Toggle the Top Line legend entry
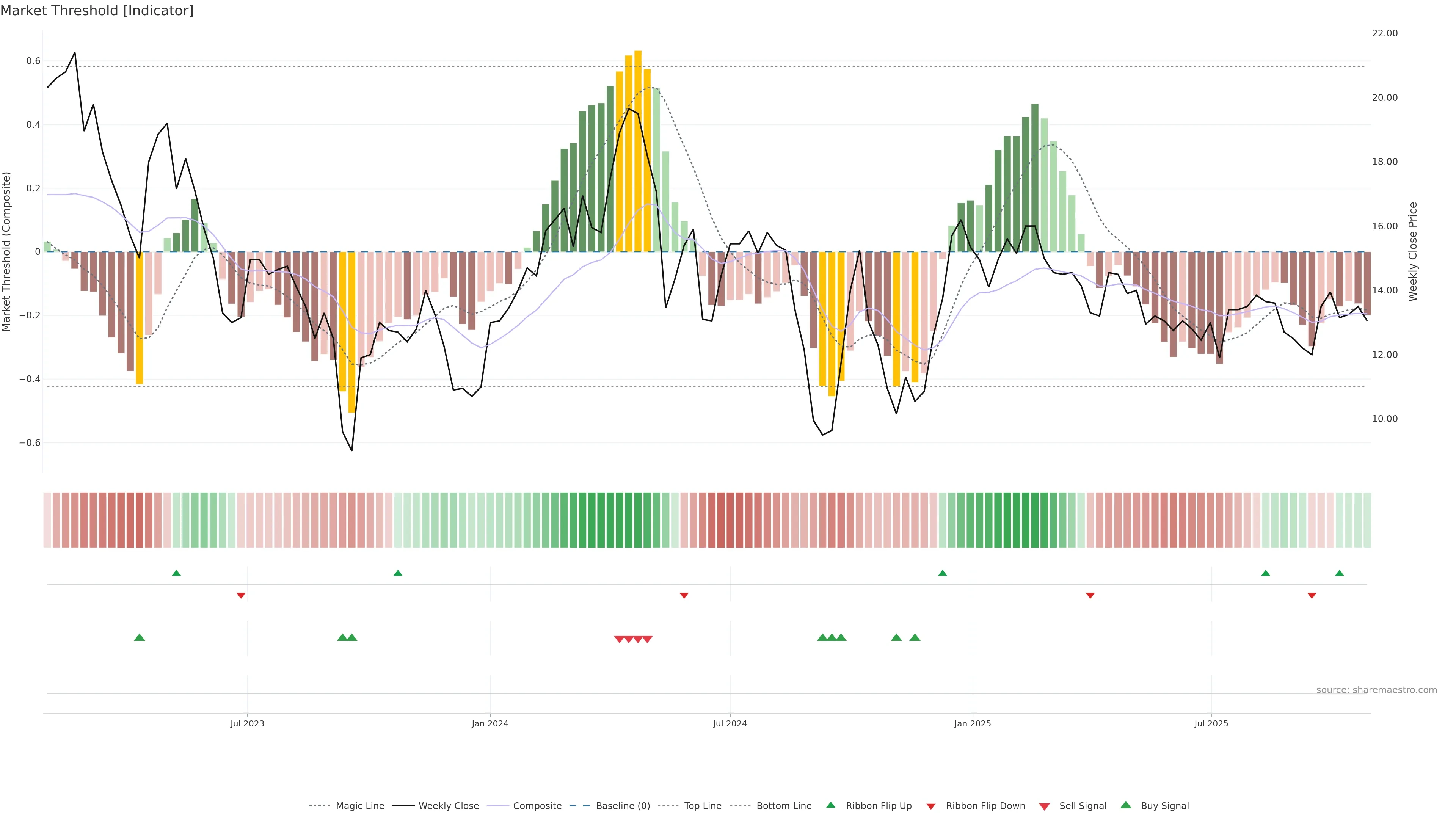Screen dimensions: 1456x819 pyautogui.click(x=703, y=806)
